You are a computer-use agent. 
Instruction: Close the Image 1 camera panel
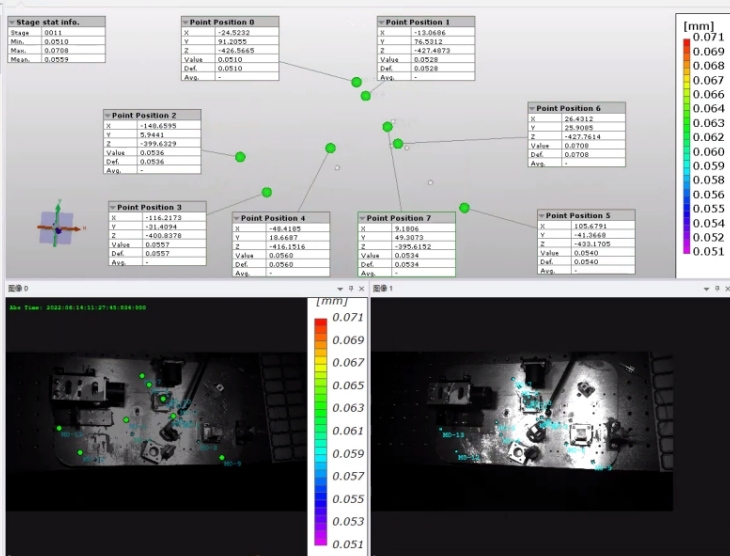pyautogui.click(x=727, y=288)
